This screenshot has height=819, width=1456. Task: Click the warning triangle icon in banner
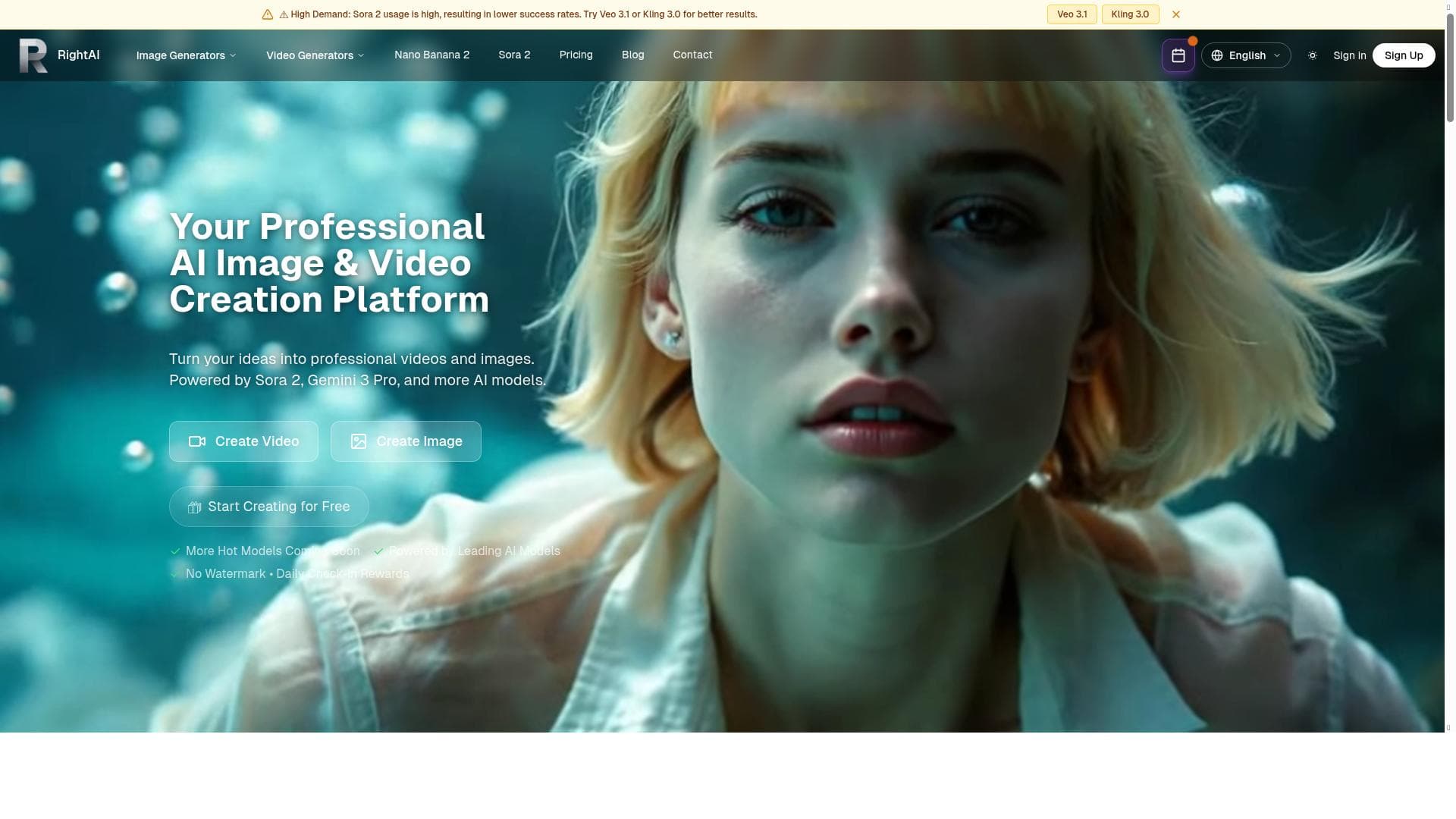click(267, 14)
